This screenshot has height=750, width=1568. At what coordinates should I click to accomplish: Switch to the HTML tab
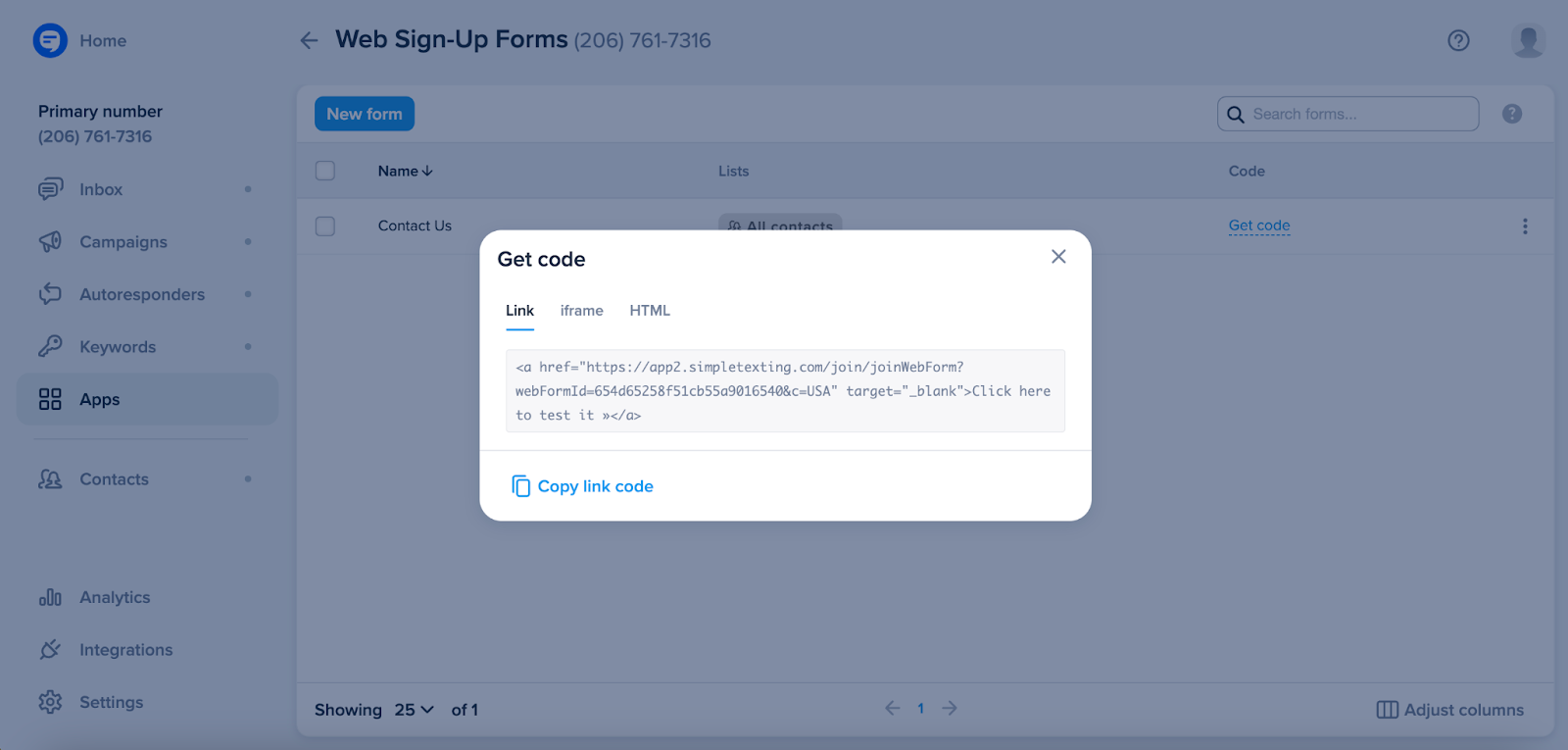click(x=650, y=311)
